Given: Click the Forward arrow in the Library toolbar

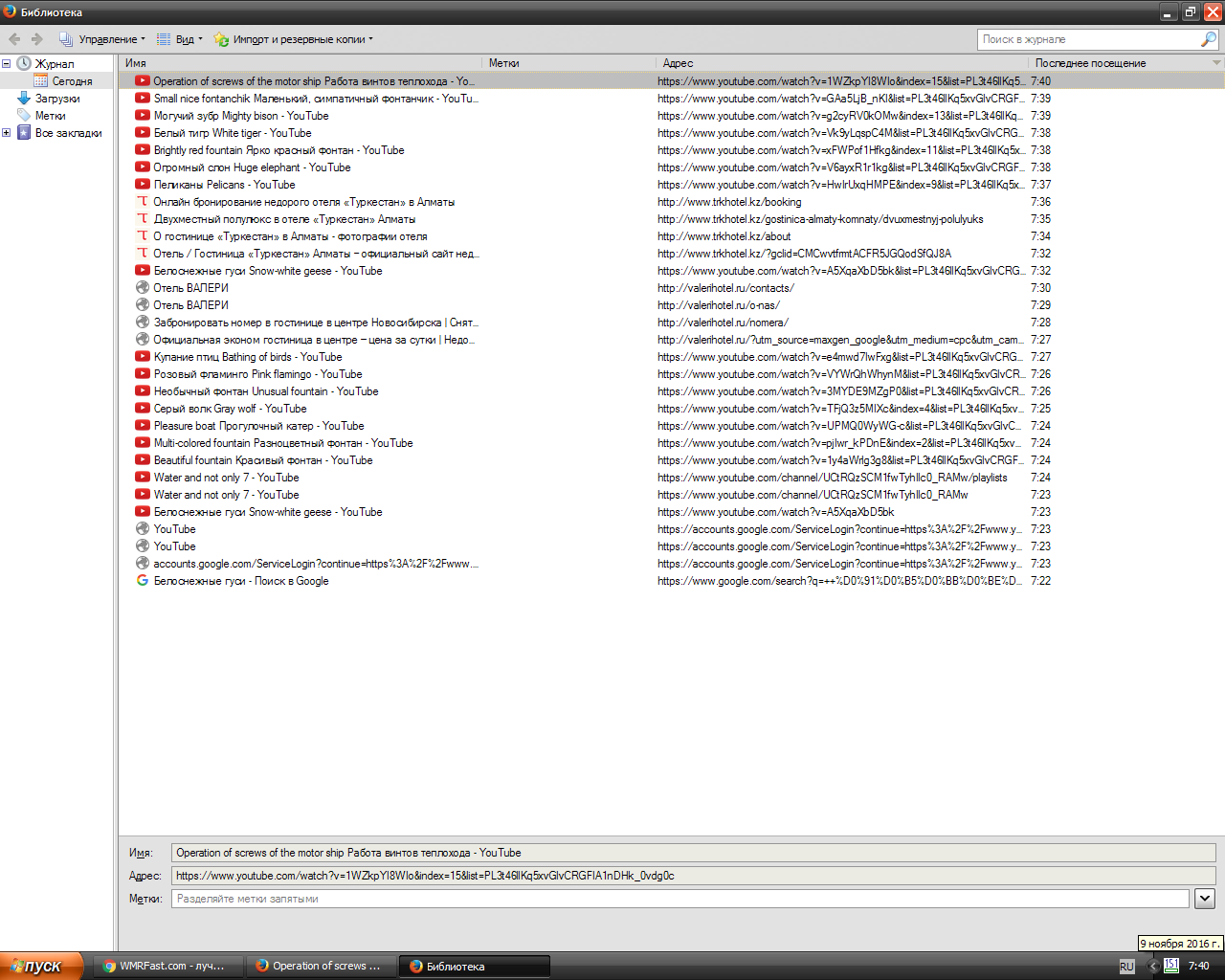Looking at the screenshot, I should tap(37, 39).
